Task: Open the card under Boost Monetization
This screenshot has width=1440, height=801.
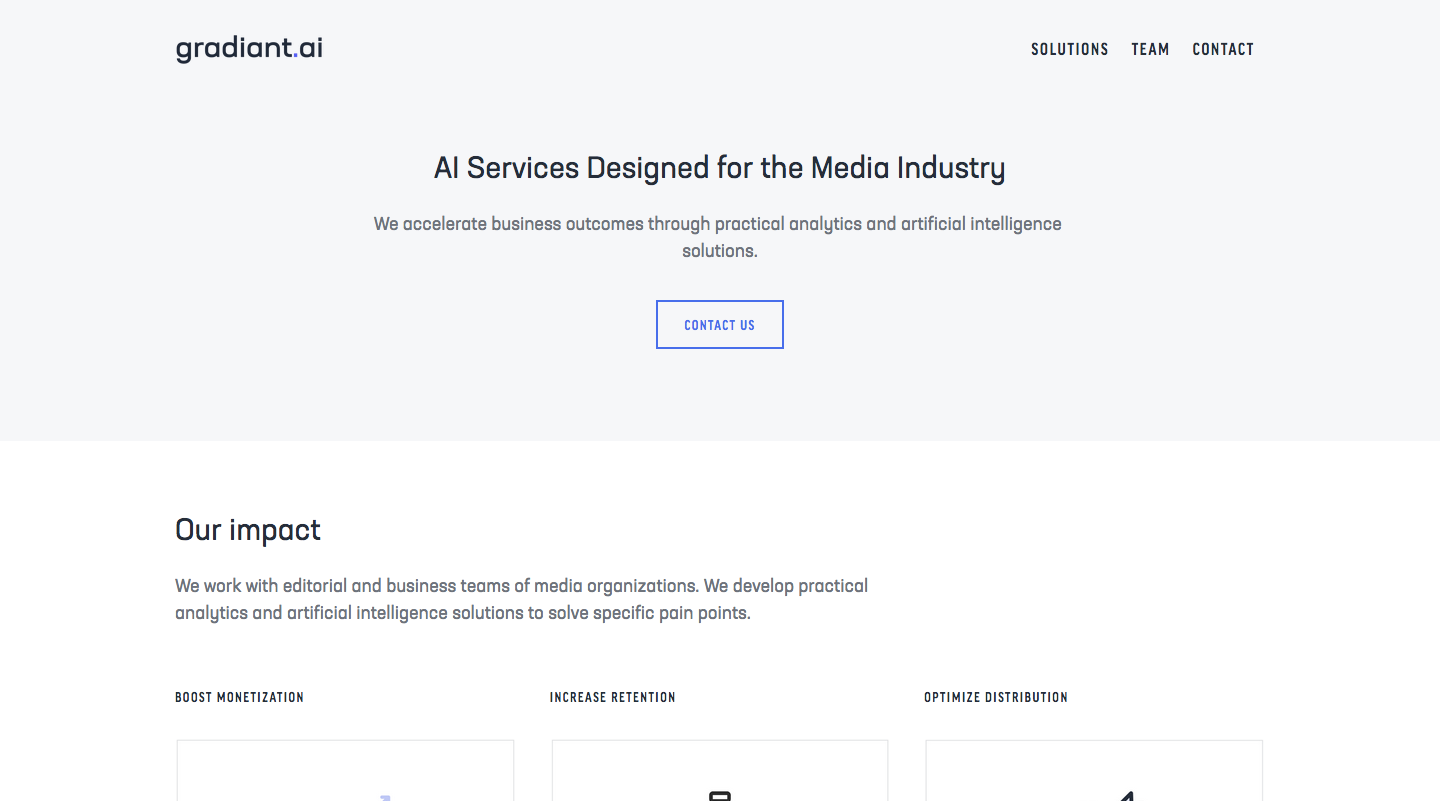Action: click(345, 770)
